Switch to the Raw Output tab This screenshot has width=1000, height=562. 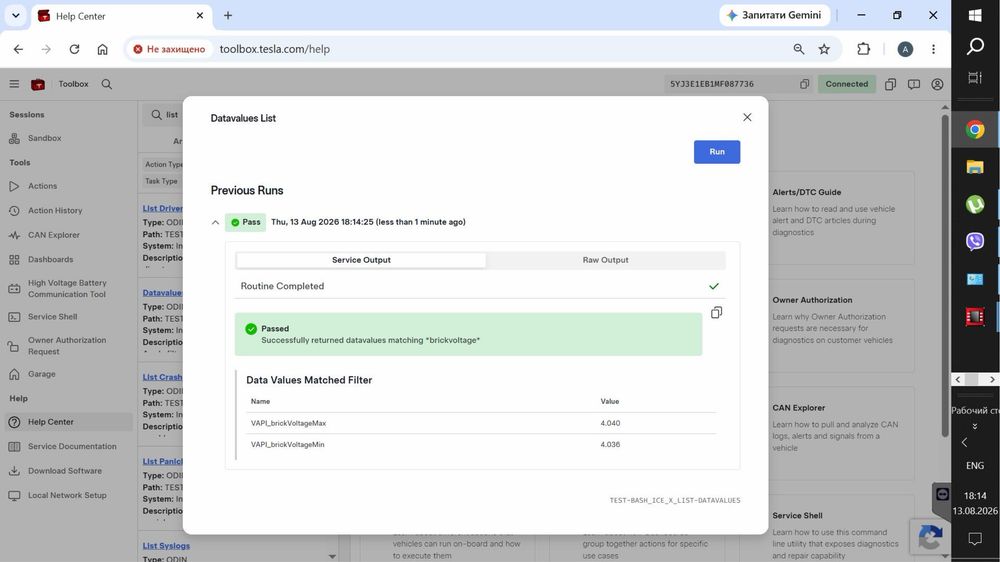[x=605, y=260]
